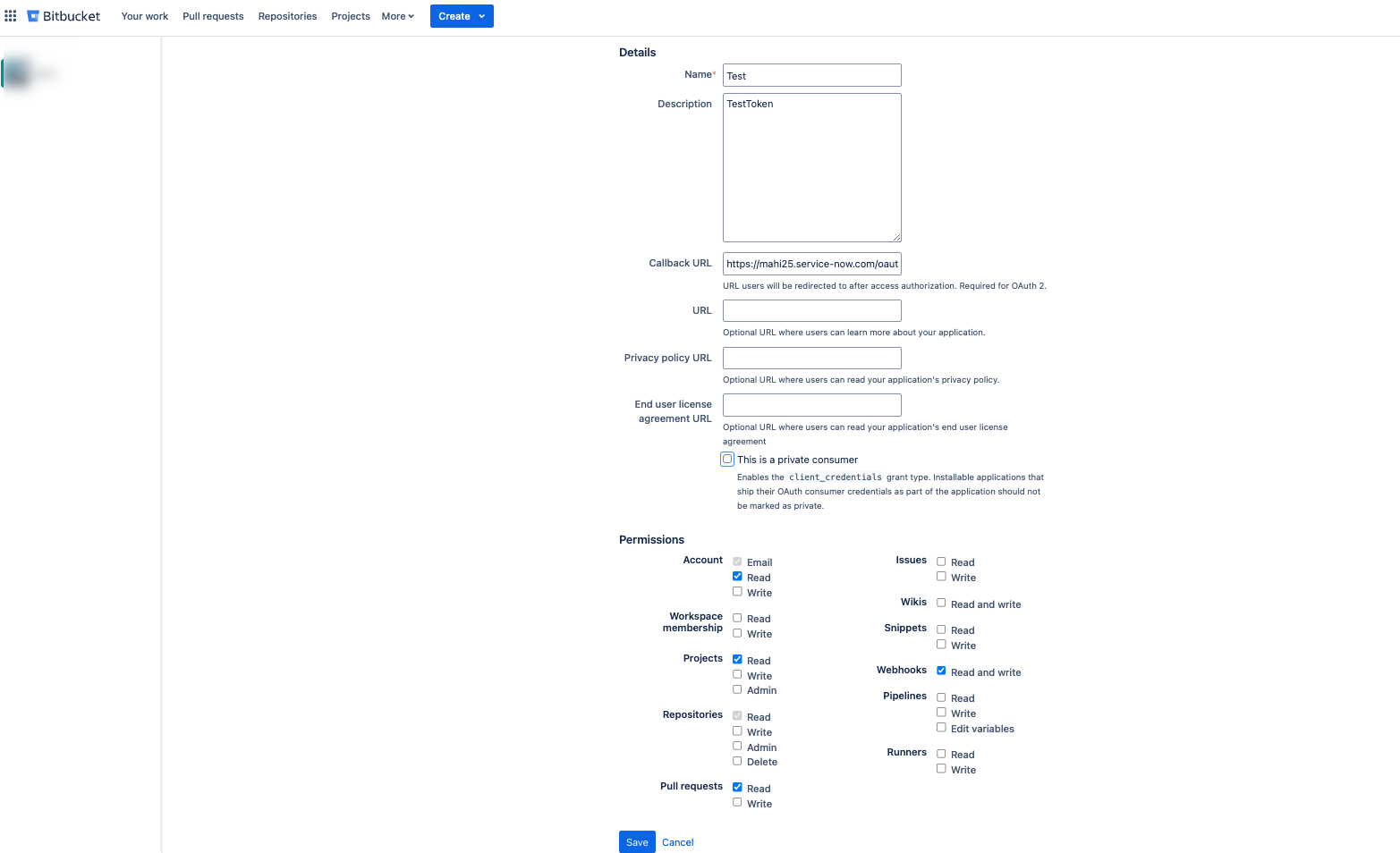Check Repositories Admin permission
Viewport: 1400px width, 853px height.
(737, 747)
